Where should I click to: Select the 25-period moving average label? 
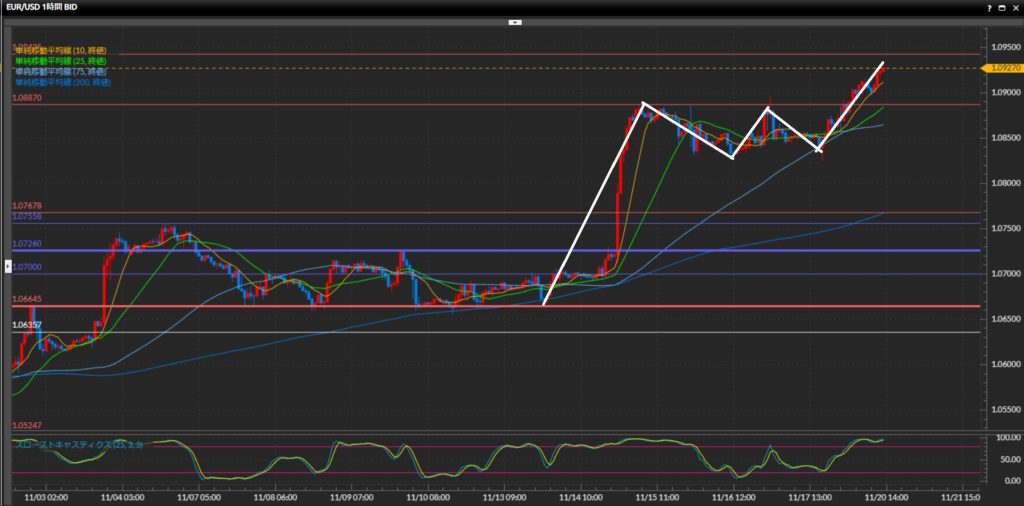click(x=60, y=61)
